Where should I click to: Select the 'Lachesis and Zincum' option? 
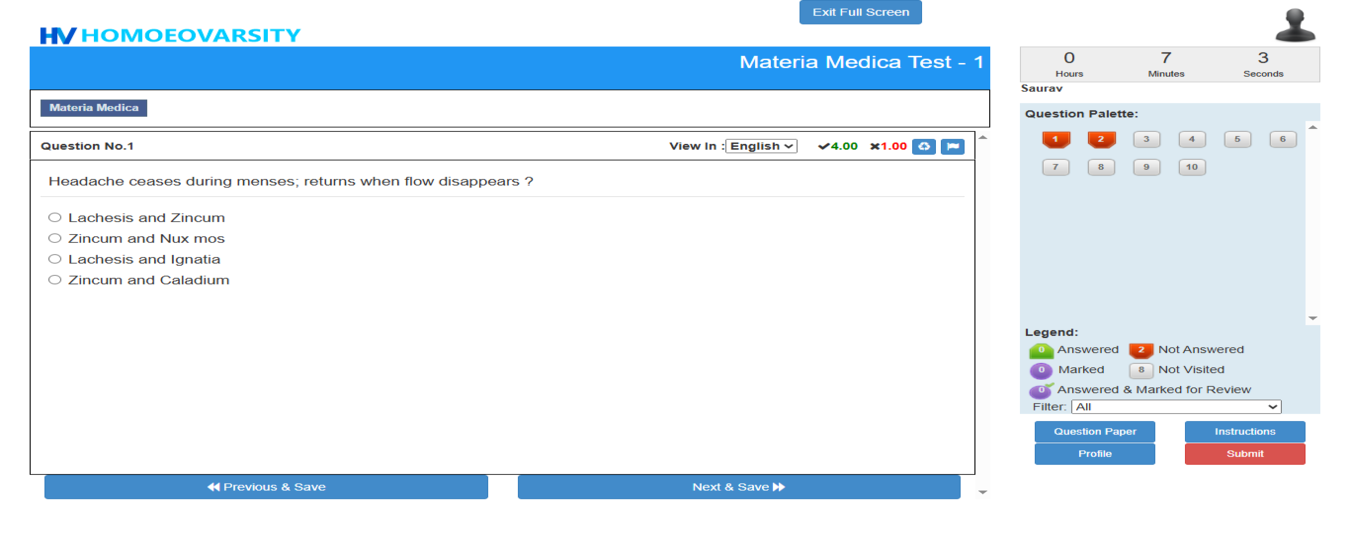[x=55, y=217]
